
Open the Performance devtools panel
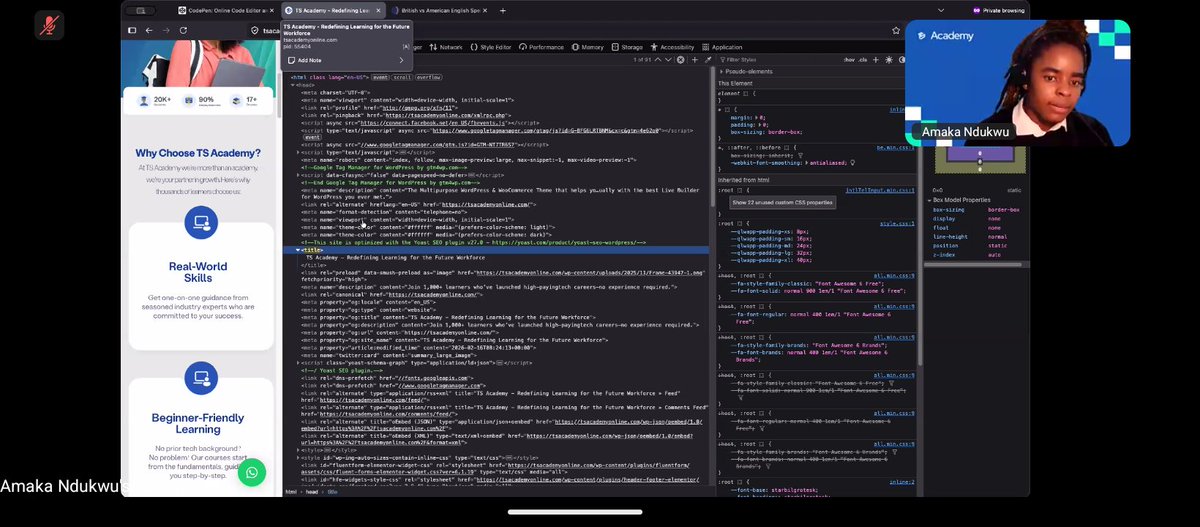[x=541, y=47]
